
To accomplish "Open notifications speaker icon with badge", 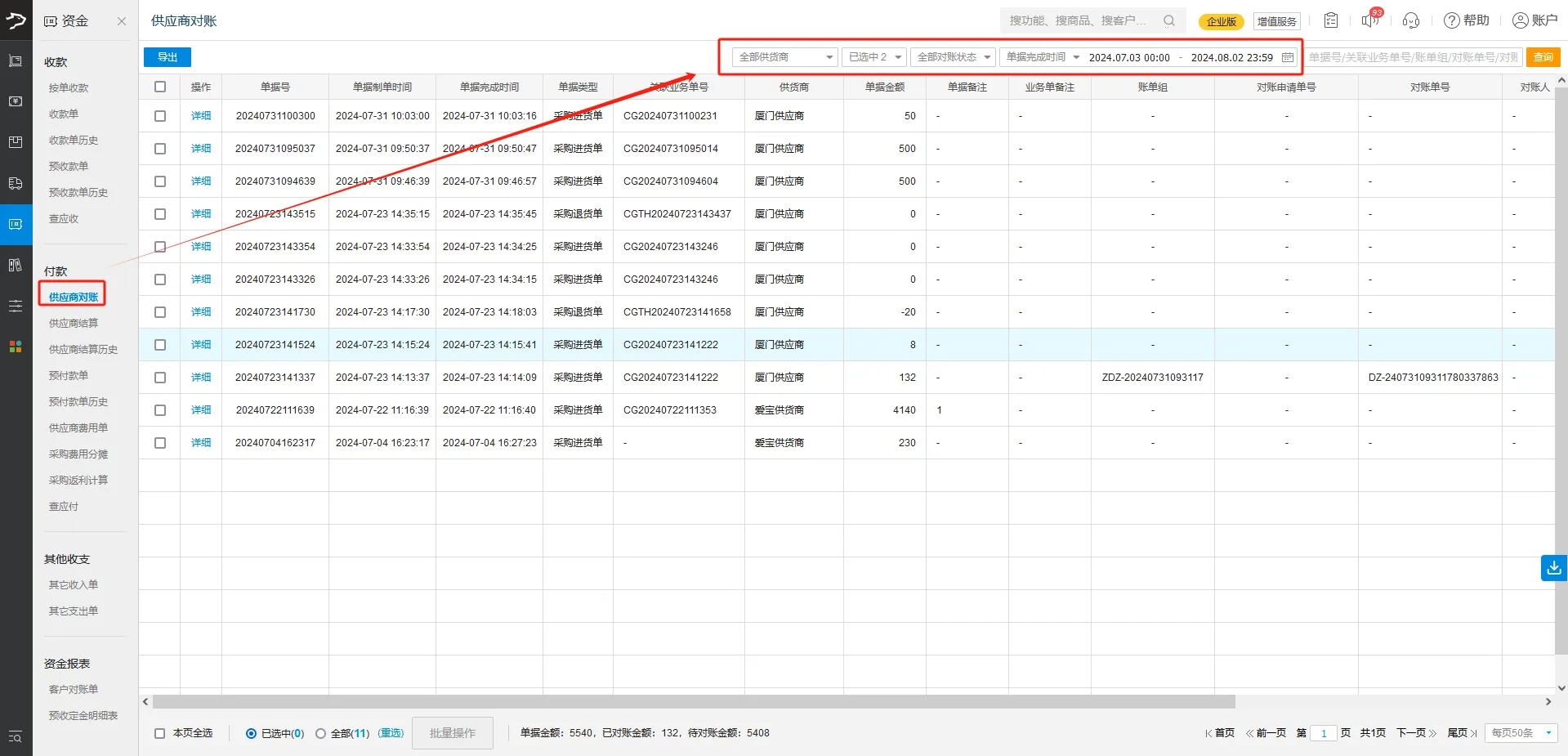I will click(1370, 20).
